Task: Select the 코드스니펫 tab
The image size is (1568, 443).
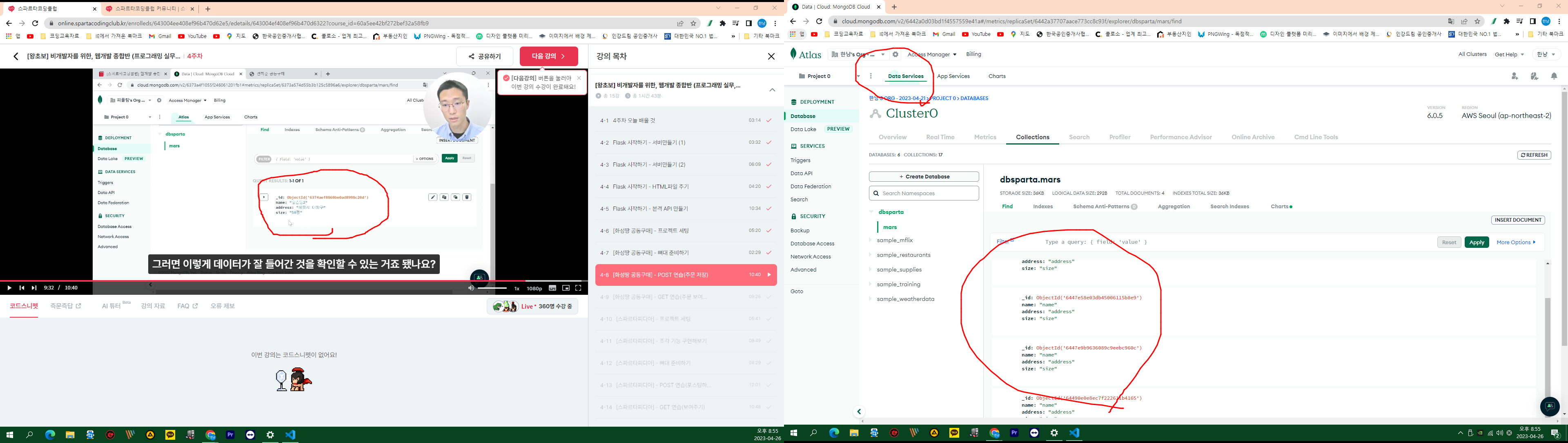Action: tap(24, 306)
